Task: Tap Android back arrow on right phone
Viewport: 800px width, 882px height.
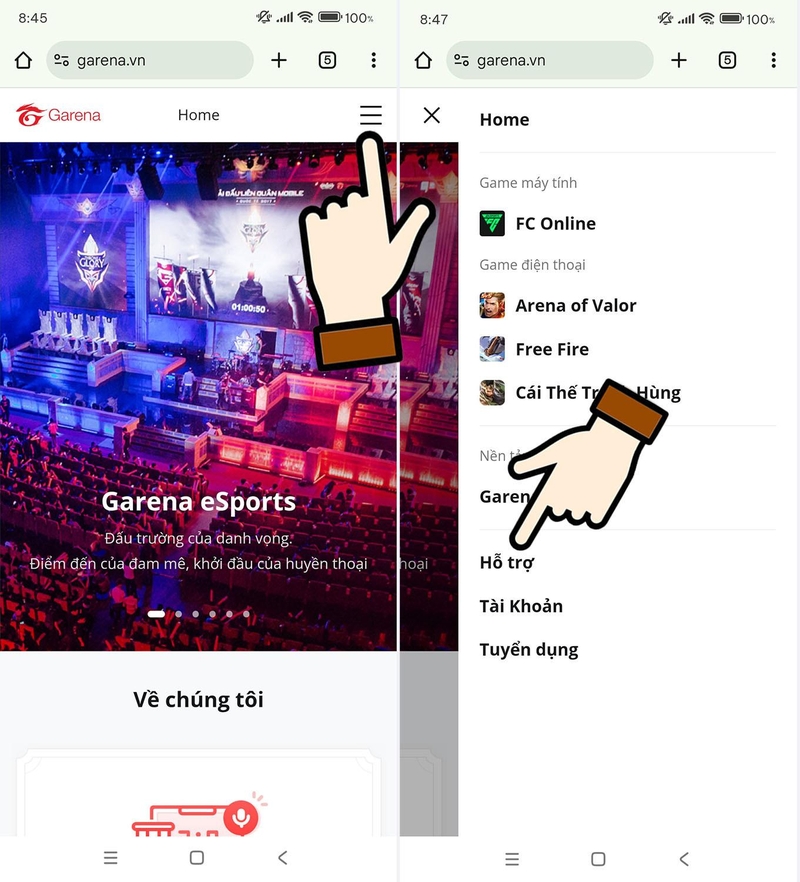Action: click(684, 859)
